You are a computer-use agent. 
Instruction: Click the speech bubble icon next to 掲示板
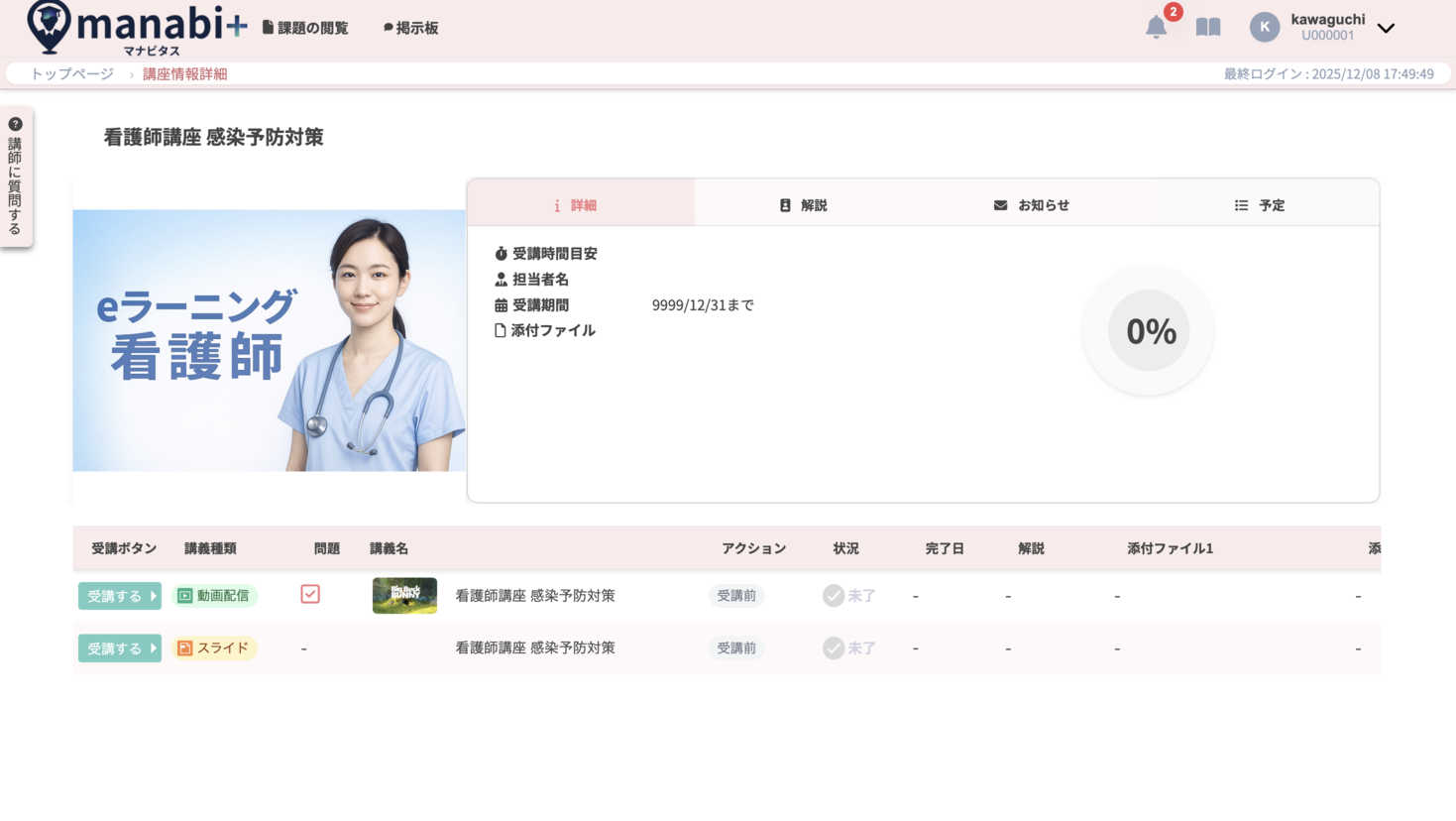[x=387, y=27]
